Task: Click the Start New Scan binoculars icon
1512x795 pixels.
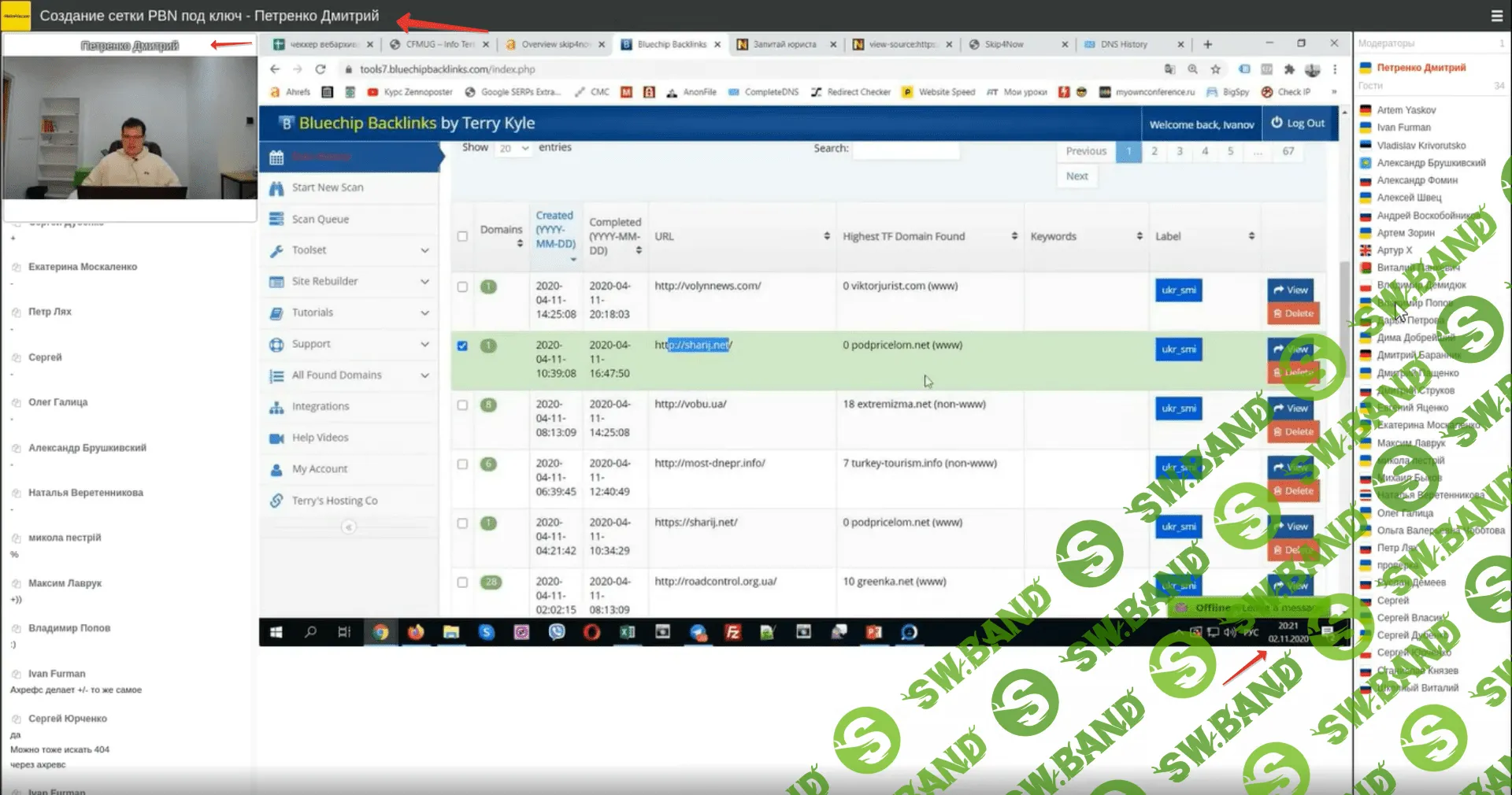Action: tap(276, 188)
